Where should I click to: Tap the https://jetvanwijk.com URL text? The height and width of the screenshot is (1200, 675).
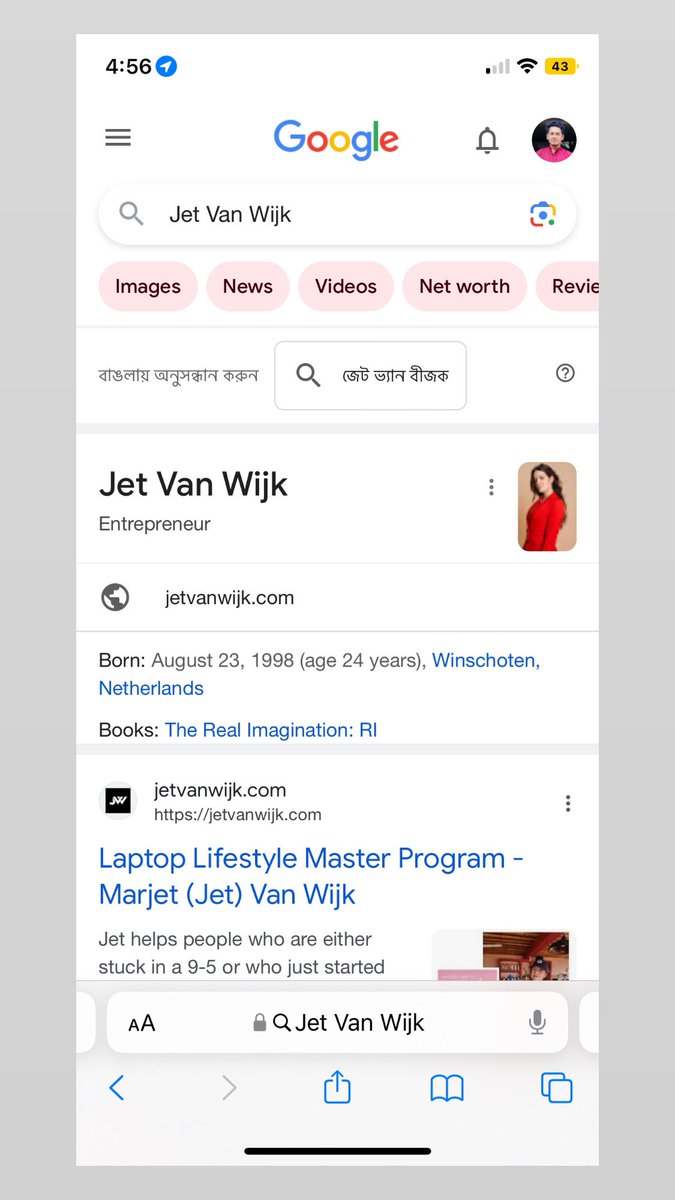[x=238, y=814]
